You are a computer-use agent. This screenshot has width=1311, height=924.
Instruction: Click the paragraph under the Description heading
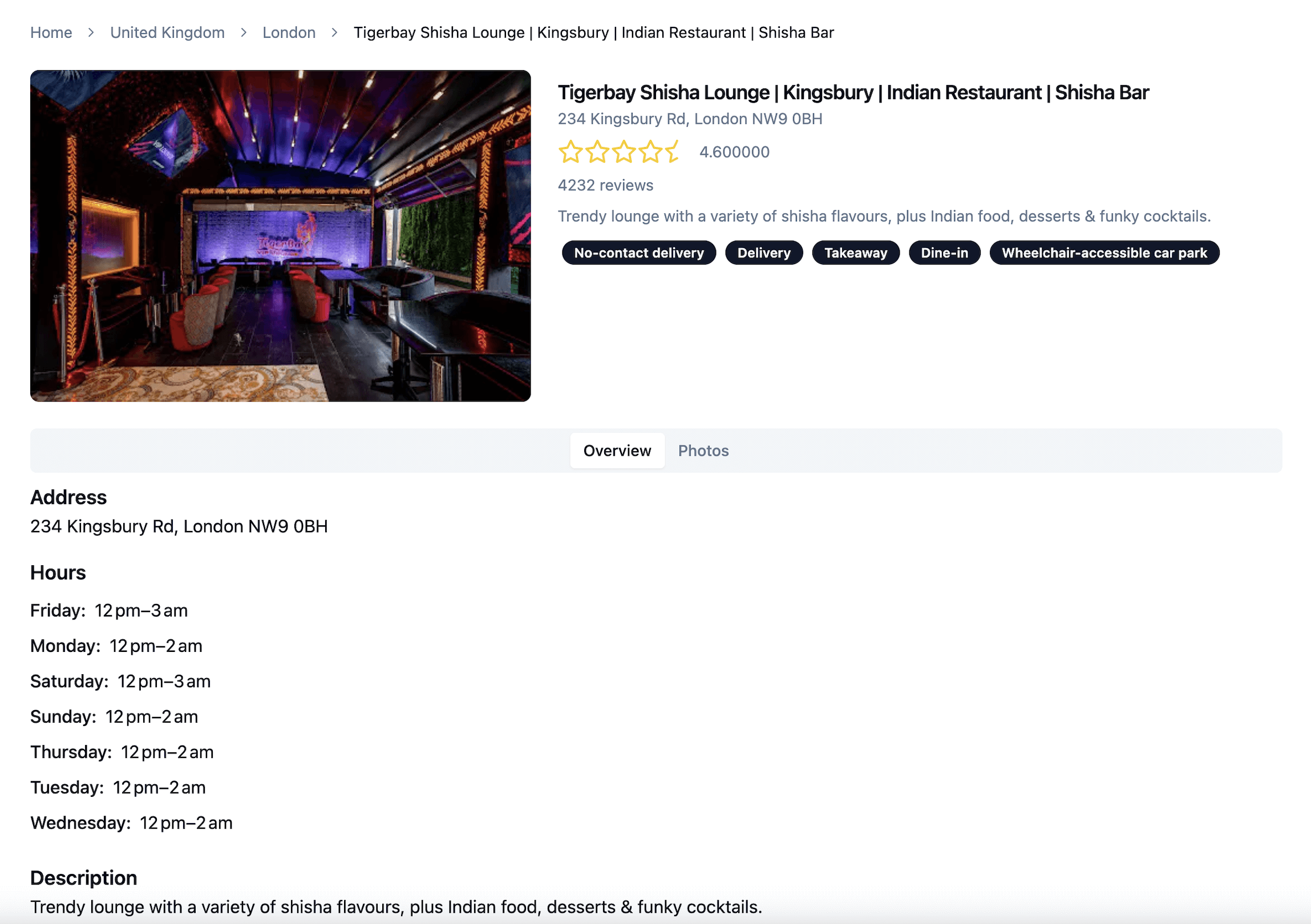[396, 907]
